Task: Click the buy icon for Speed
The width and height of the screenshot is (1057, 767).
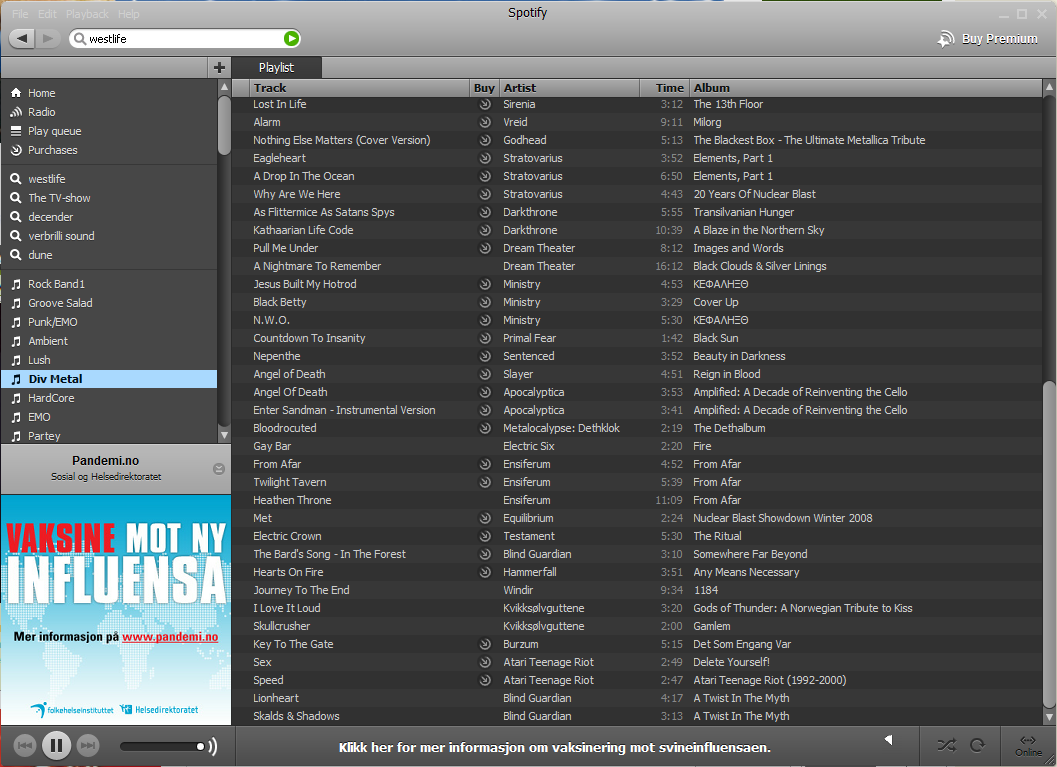Action: 485,680
